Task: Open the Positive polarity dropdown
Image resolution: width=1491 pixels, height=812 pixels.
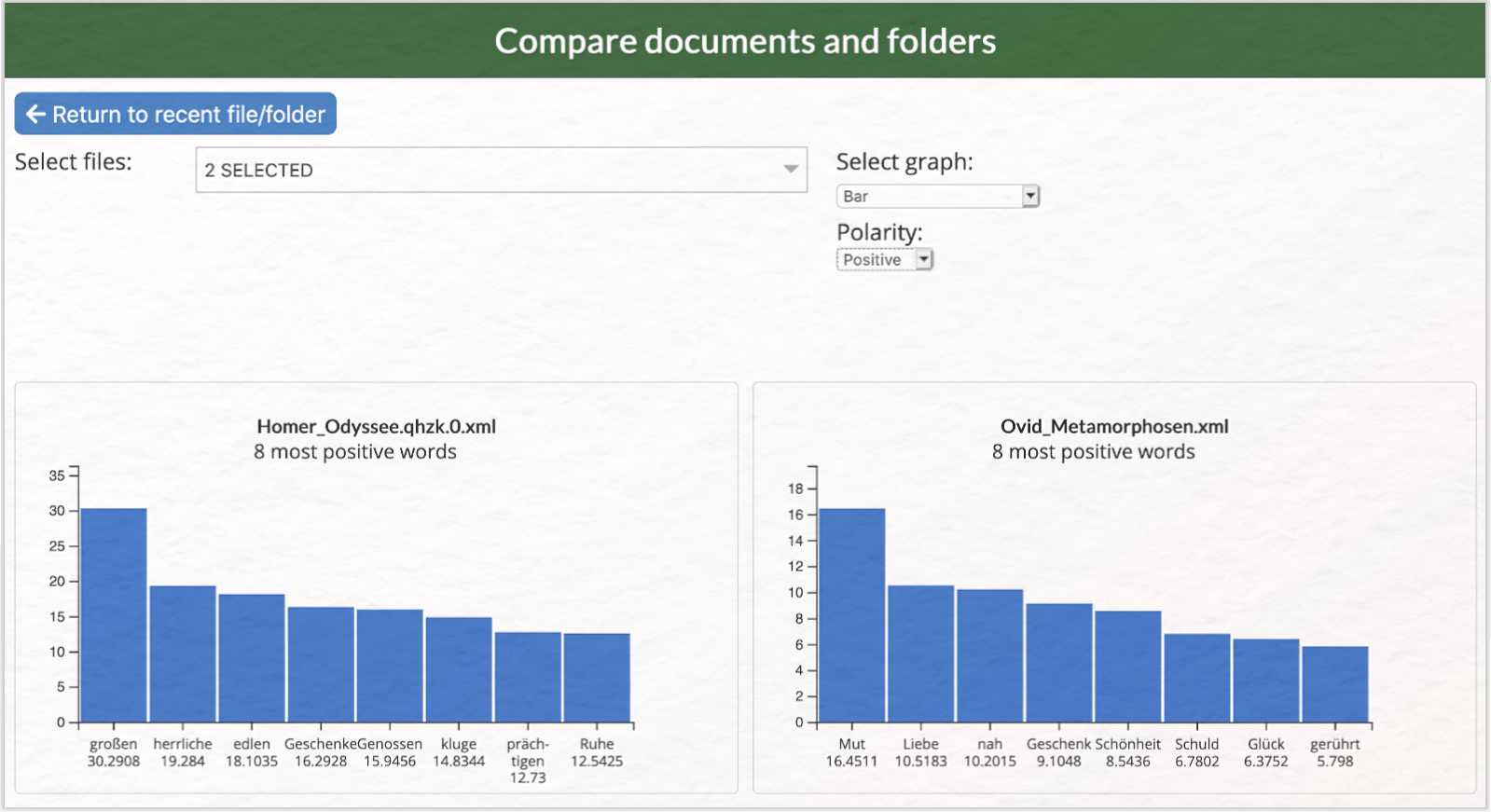Action: [885, 260]
